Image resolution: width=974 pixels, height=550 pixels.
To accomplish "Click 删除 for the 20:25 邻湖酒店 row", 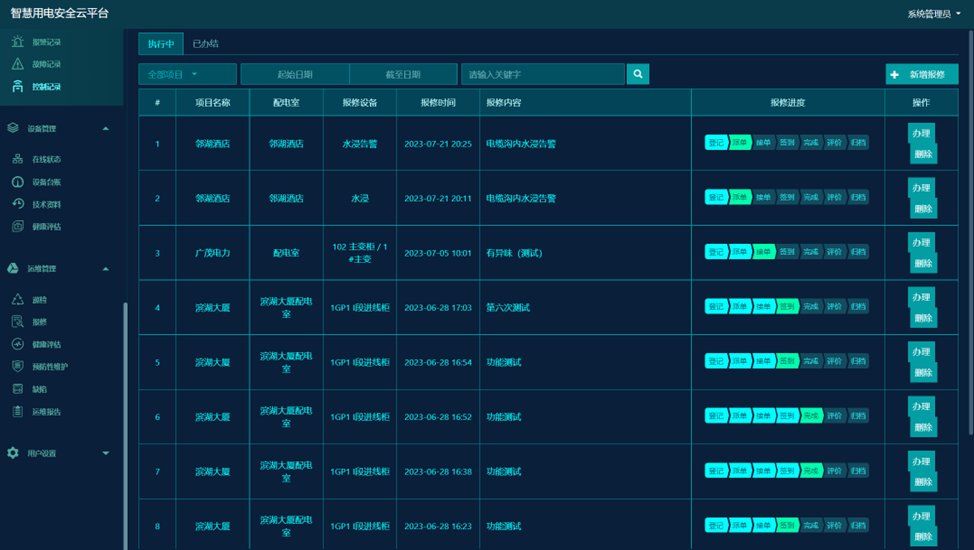I will (x=924, y=154).
